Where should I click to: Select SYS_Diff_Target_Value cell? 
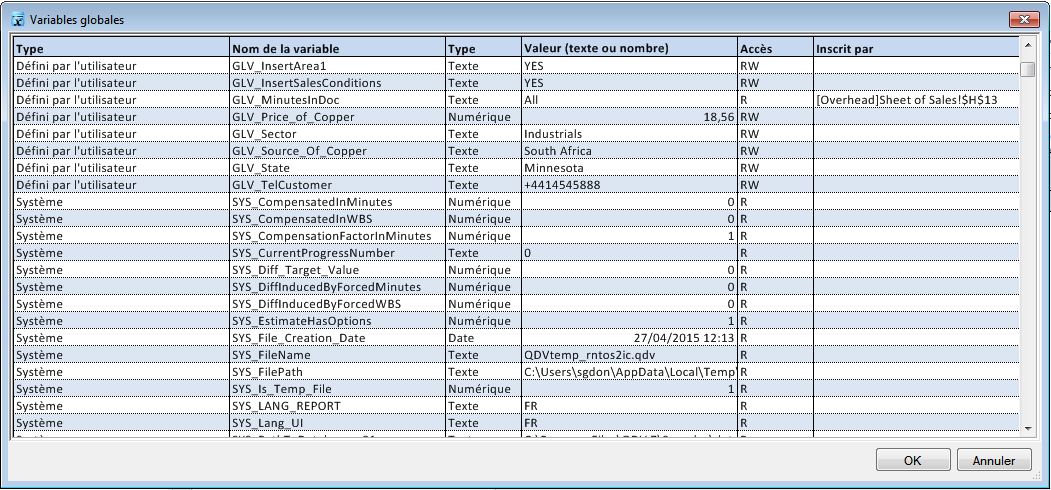[338, 270]
